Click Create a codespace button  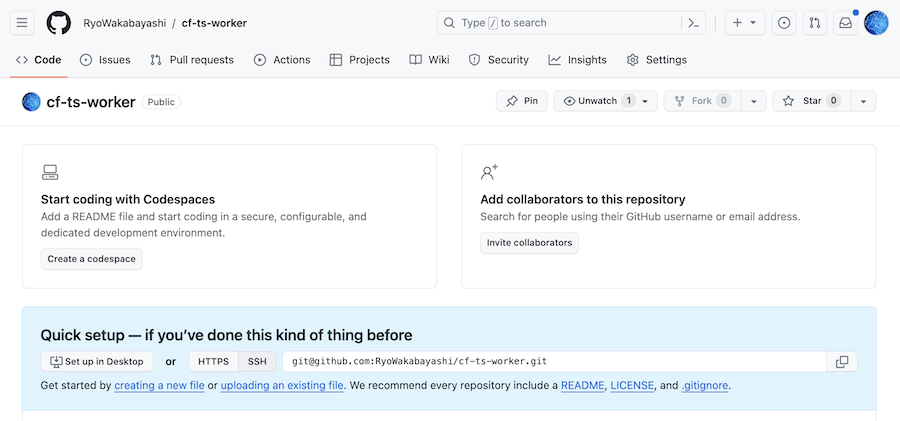tap(91, 259)
